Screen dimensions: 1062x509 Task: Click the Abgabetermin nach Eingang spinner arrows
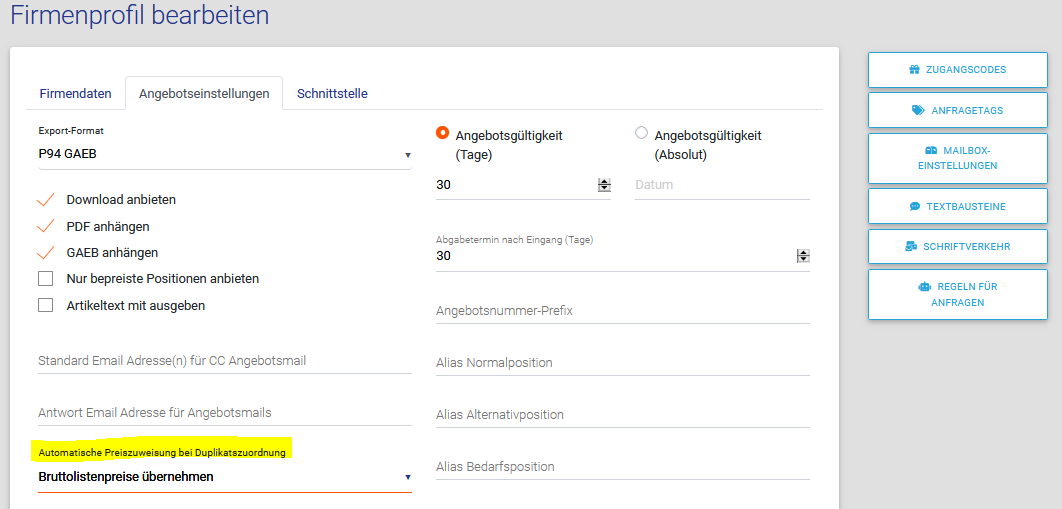[x=802, y=256]
